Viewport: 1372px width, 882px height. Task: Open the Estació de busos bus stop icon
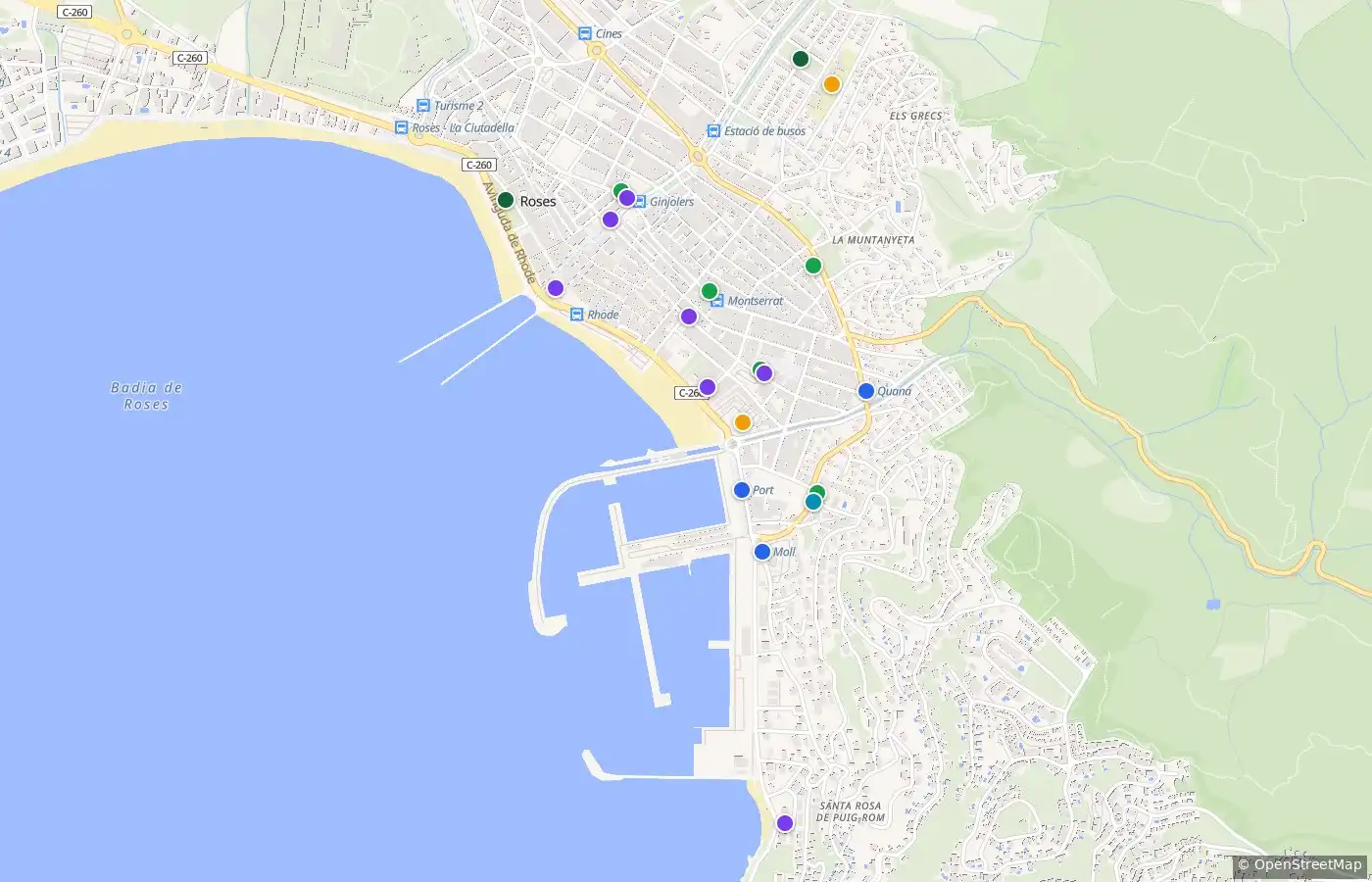click(x=714, y=131)
